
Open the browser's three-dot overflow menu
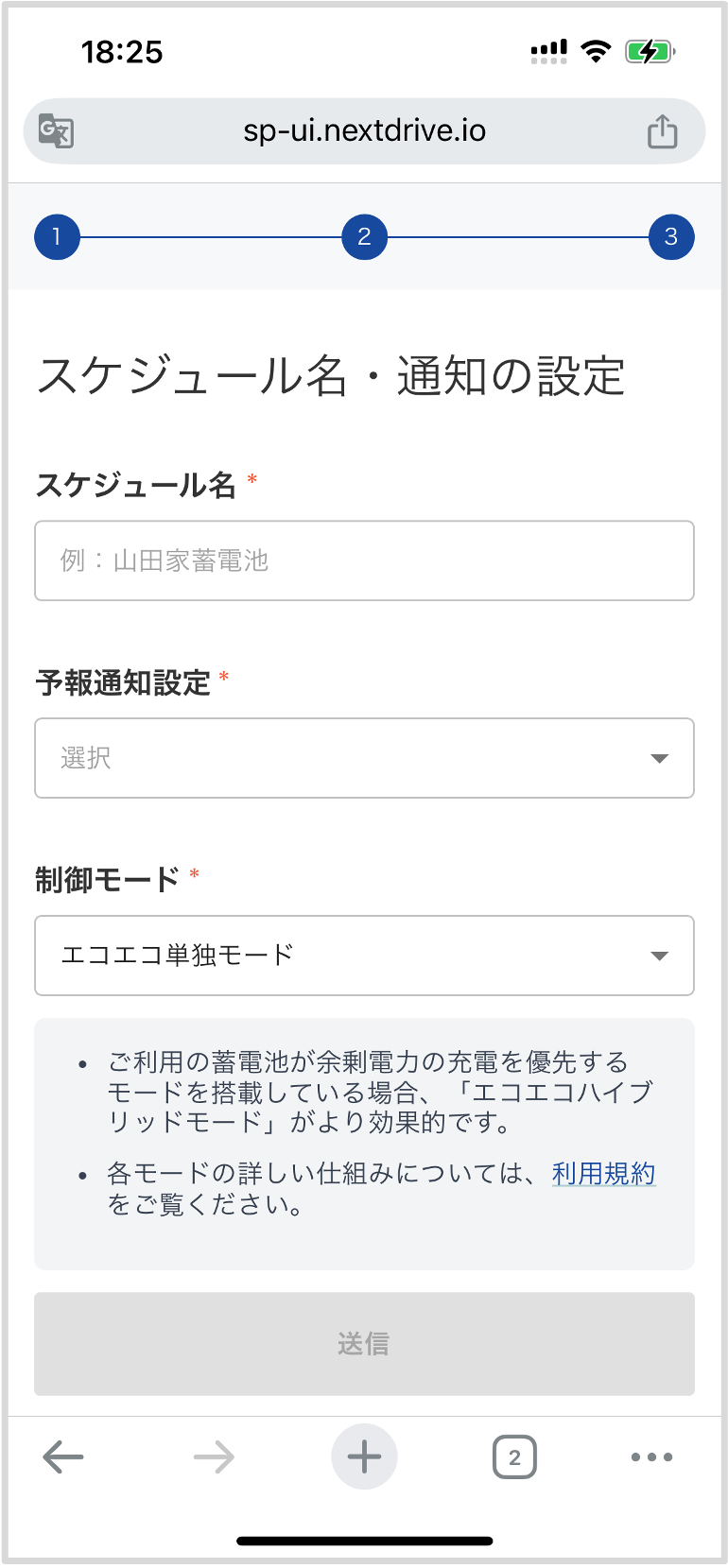651,1456
